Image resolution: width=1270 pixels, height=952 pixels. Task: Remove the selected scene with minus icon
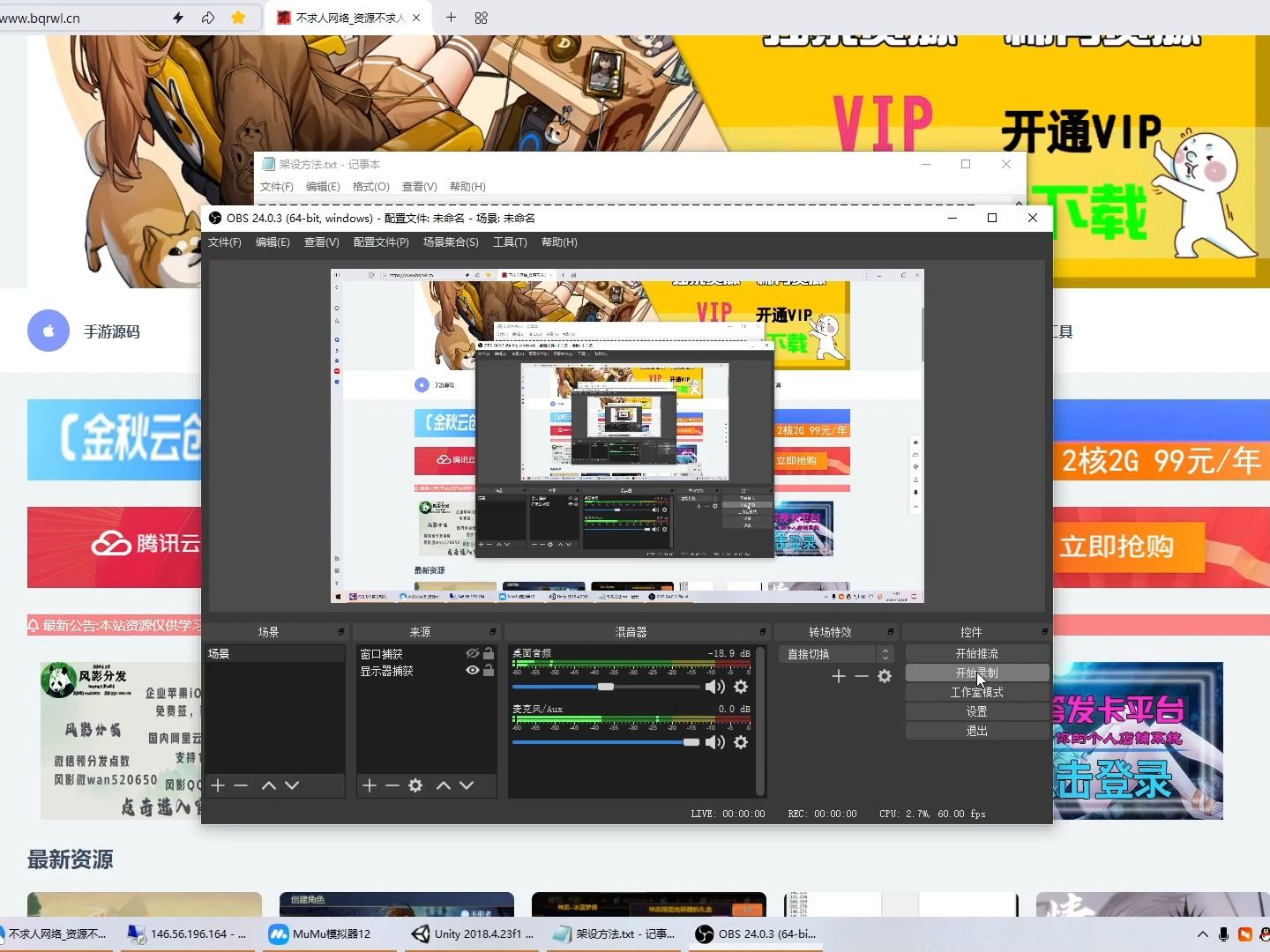coord(241,785)
